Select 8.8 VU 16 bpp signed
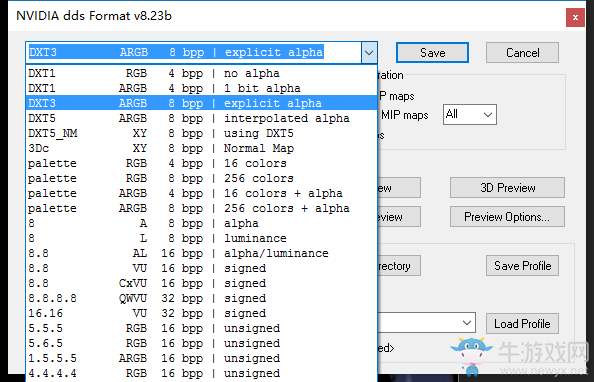 201,268
